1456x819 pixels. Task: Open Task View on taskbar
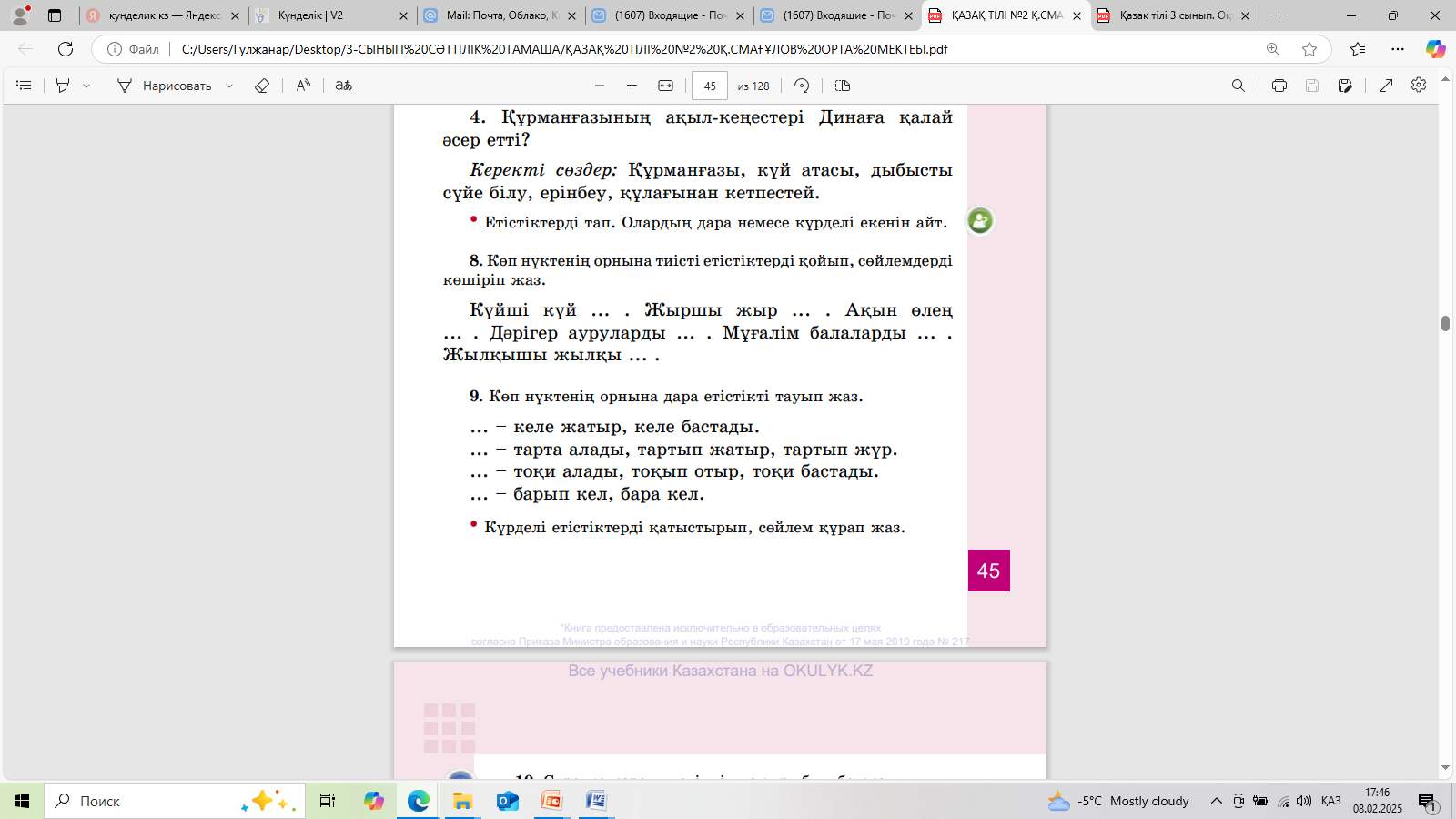[x=328, y=801]
